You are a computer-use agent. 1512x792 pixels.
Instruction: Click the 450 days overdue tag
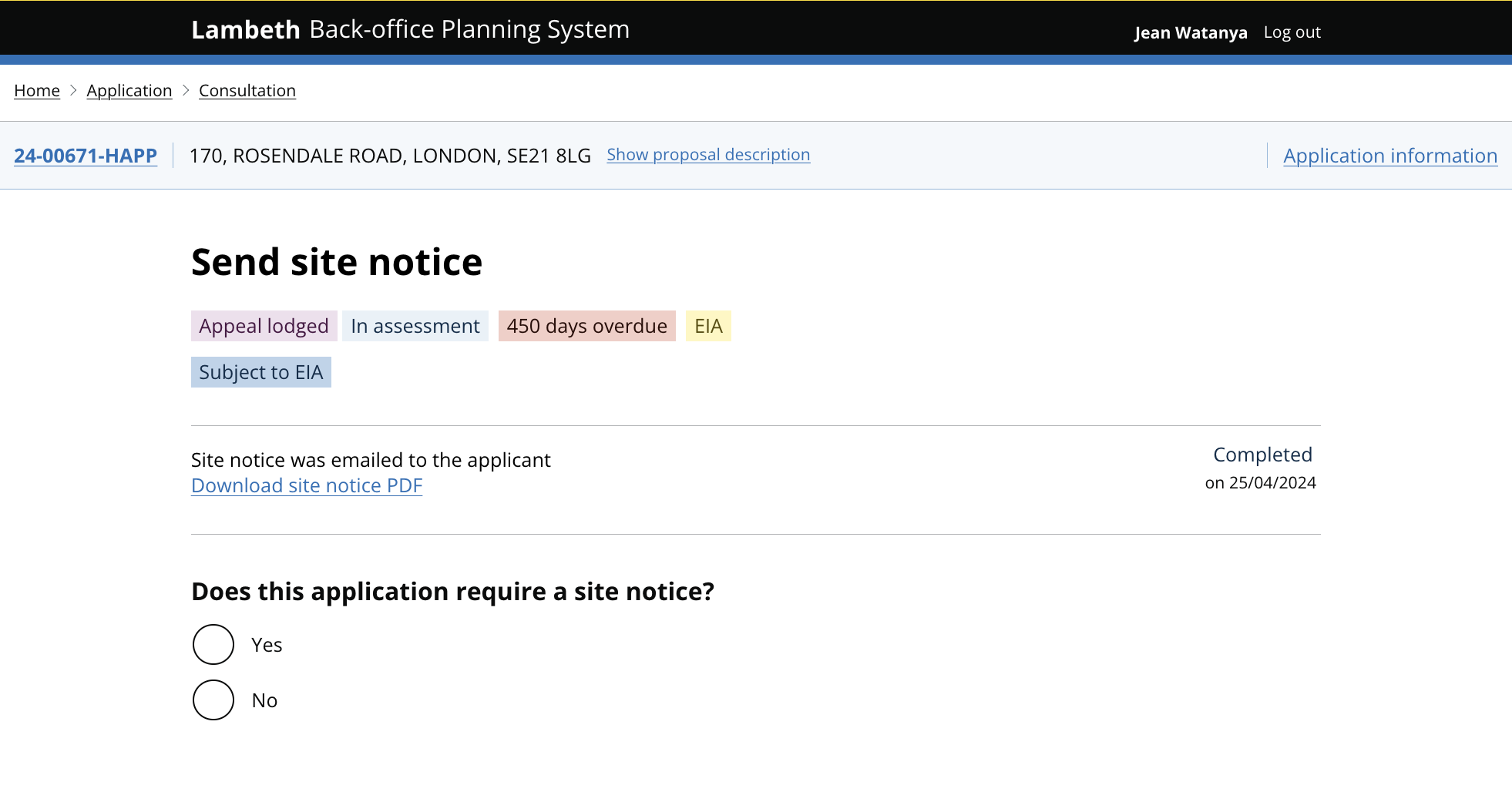click(586, 326)
